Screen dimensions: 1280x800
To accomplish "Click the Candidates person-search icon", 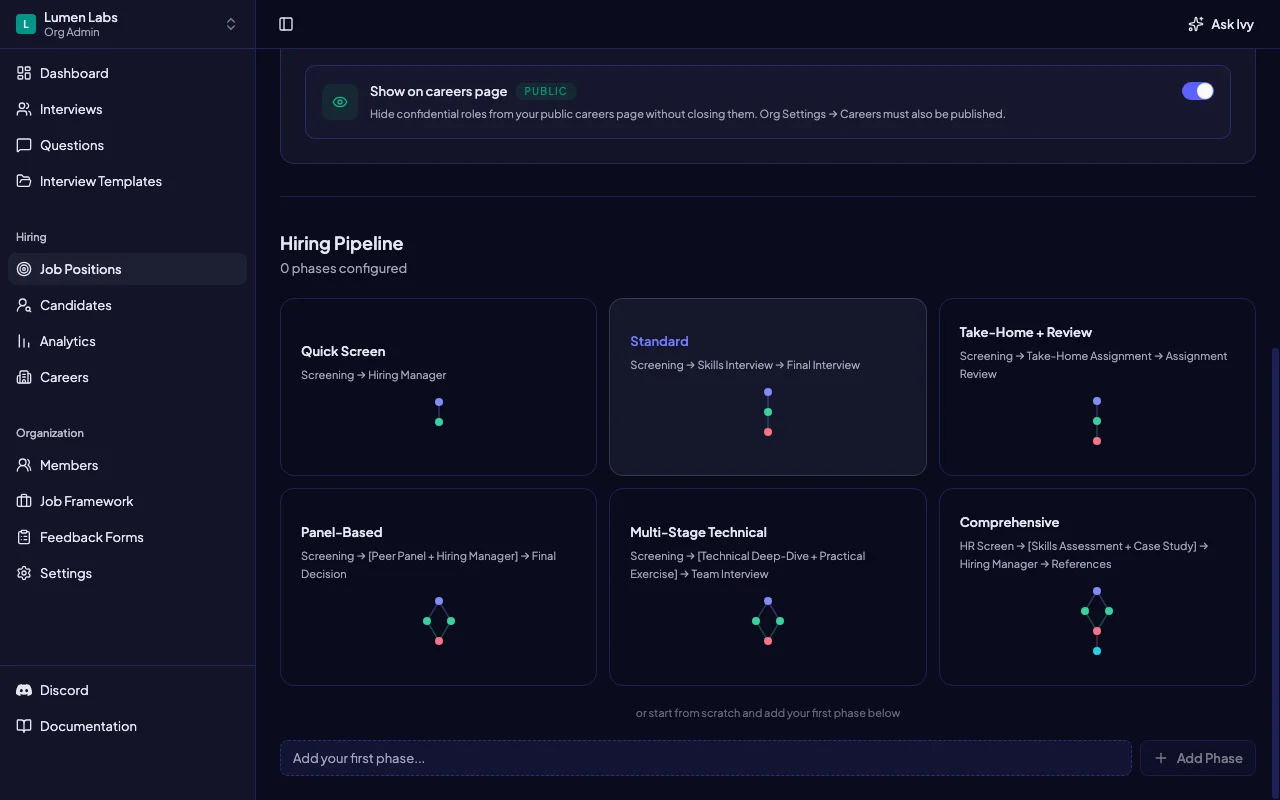I will [x=24, y=305].
